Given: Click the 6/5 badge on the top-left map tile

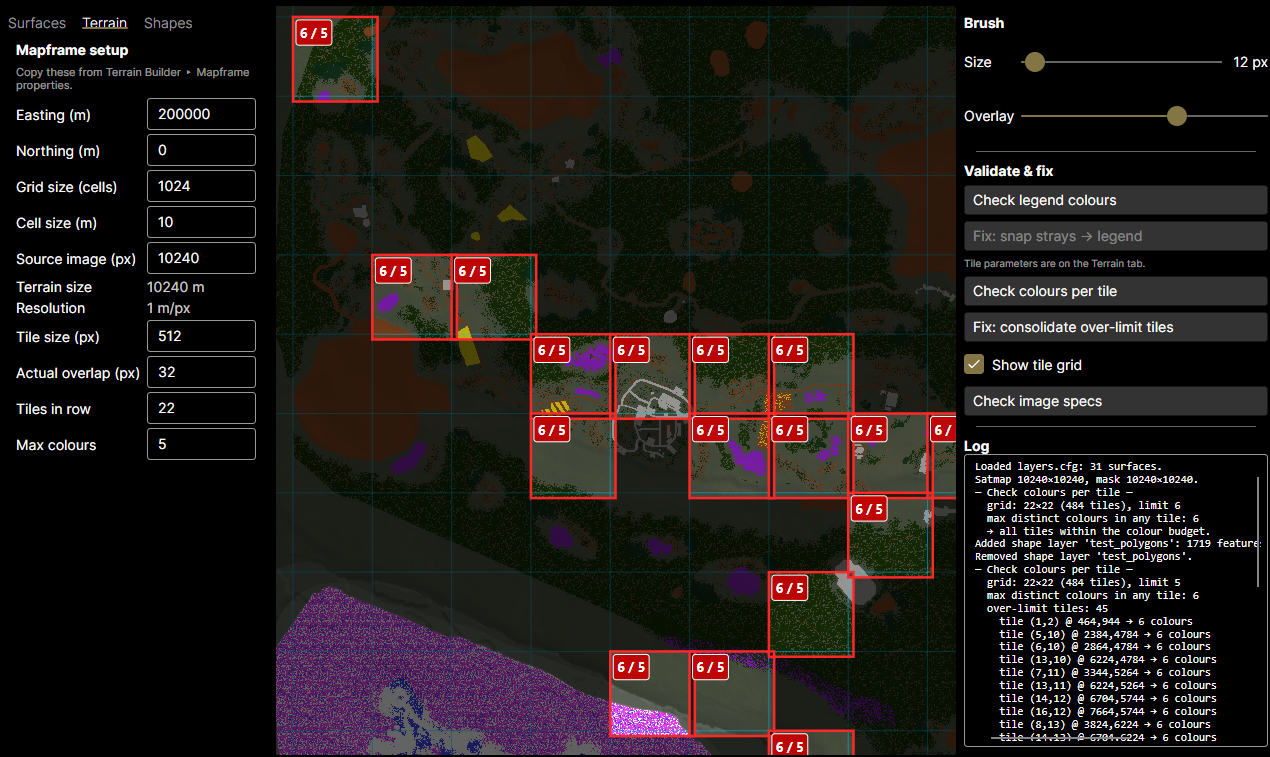Looking at the screenshot, I should (x=314, y=33).
